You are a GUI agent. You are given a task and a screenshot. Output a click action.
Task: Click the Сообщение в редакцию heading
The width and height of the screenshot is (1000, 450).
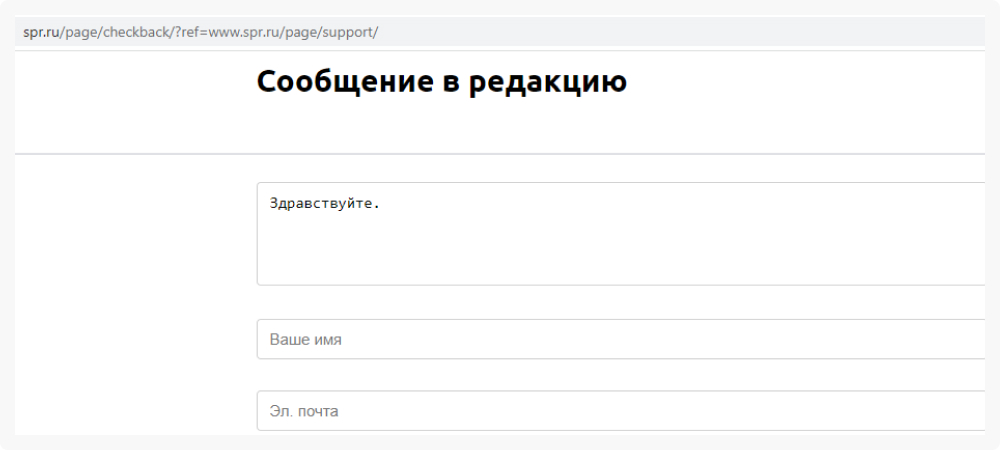(x=441, y=83)
